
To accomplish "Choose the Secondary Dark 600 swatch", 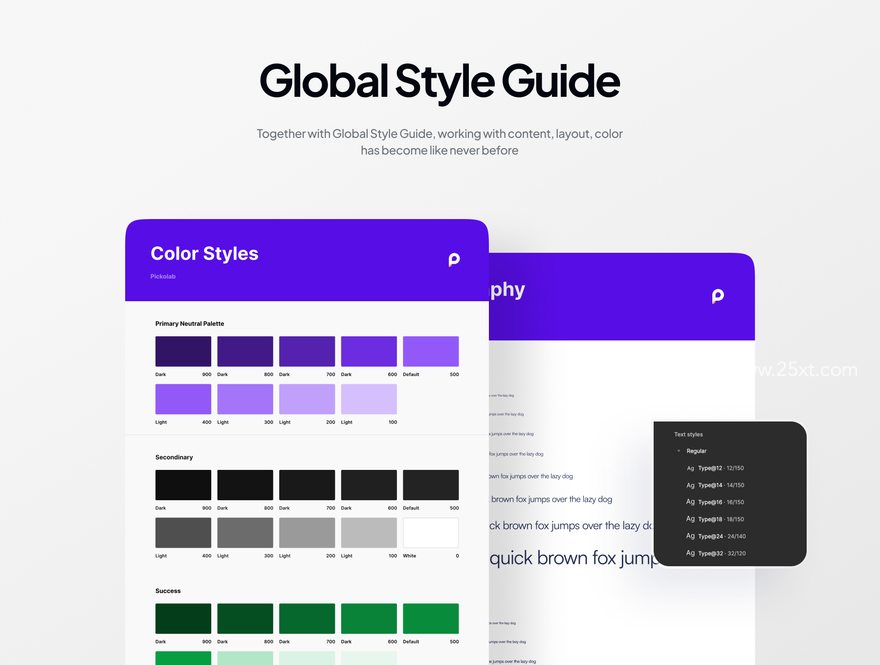I will point(369,485).
